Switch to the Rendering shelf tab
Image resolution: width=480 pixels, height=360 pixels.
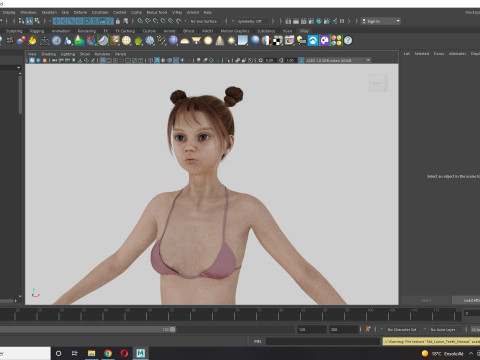click(x=87, y=31)
